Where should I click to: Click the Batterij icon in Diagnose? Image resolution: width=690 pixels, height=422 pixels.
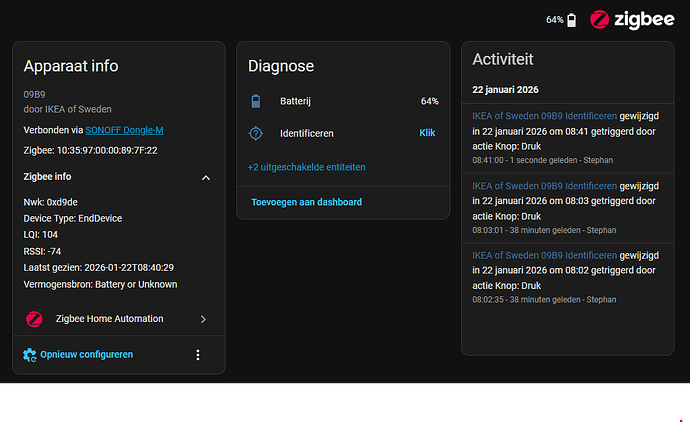click(x=255, y=101)
